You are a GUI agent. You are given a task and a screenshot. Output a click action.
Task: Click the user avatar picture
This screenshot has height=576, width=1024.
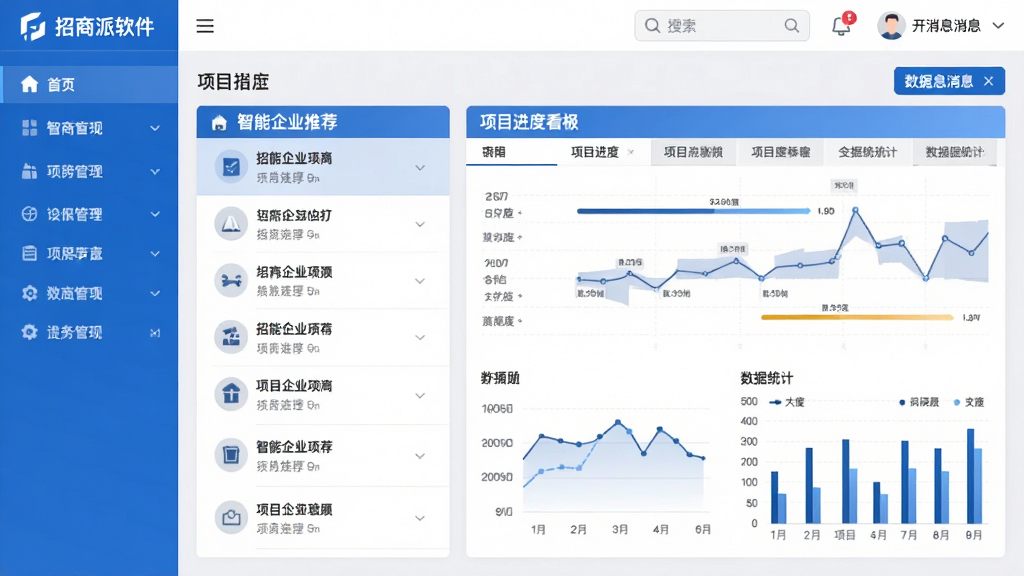[891, 25]
